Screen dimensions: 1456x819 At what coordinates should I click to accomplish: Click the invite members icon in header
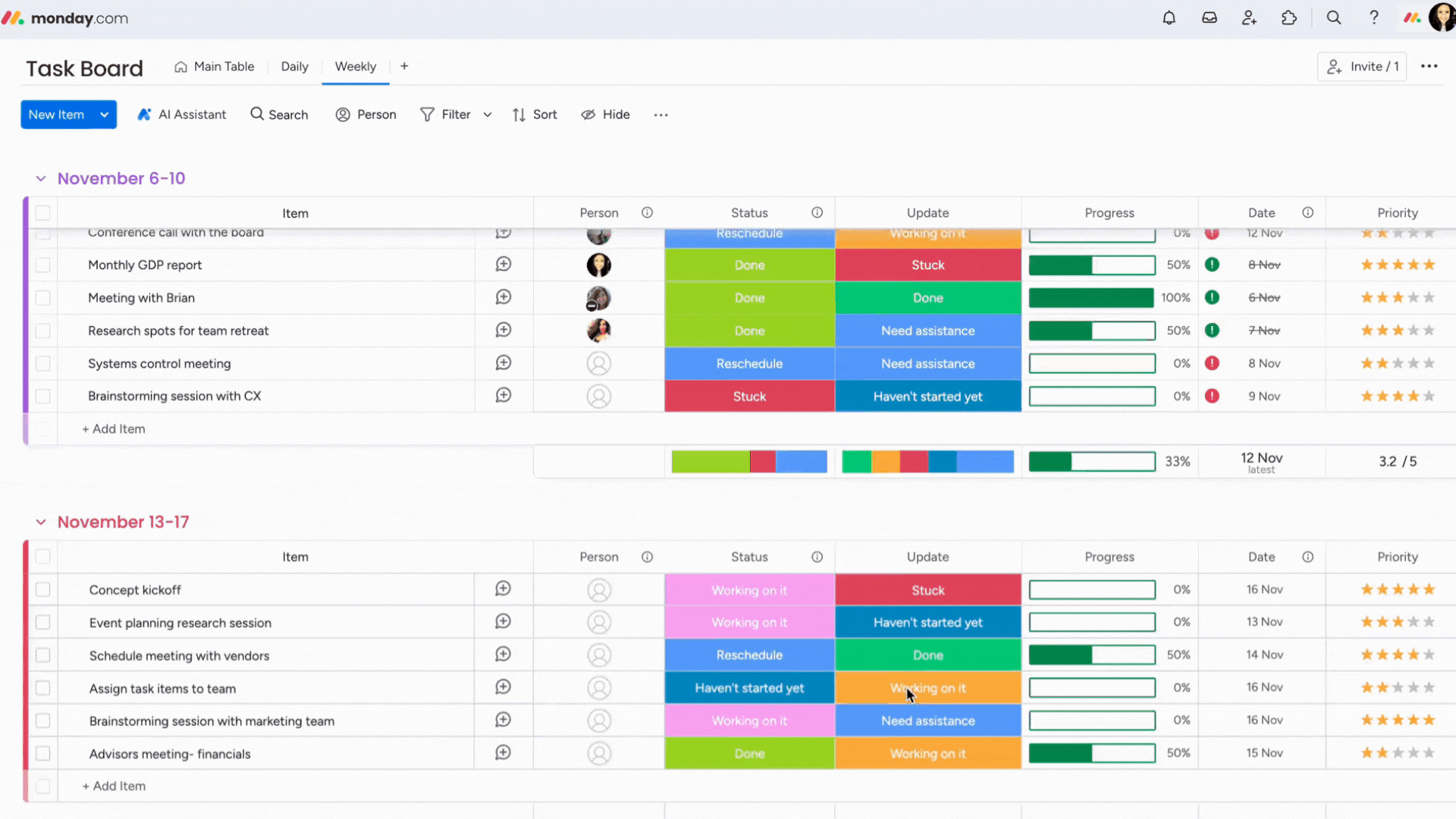coord(1249,17)
